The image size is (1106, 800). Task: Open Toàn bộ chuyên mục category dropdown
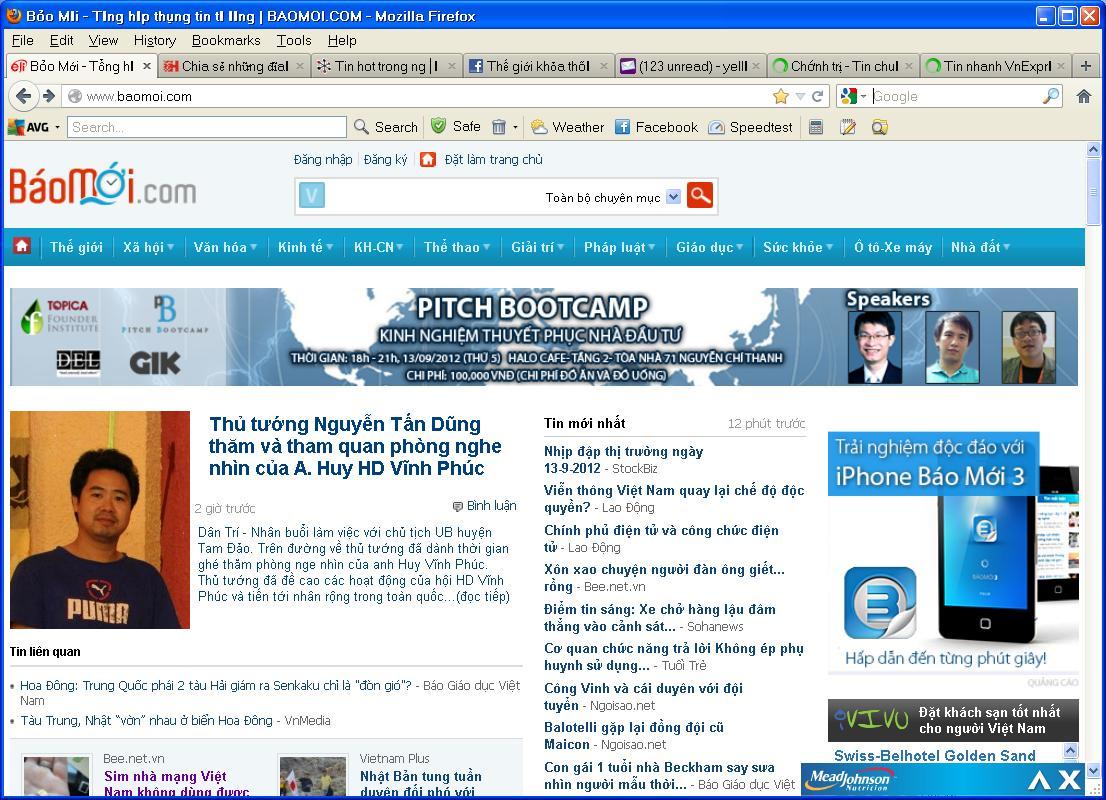pos(674,197)
